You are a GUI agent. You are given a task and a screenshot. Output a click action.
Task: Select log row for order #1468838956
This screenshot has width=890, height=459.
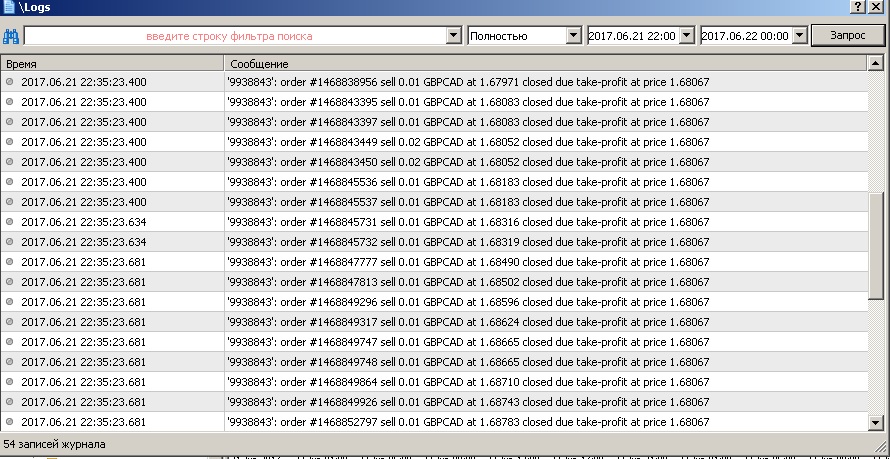coord(434,82)
